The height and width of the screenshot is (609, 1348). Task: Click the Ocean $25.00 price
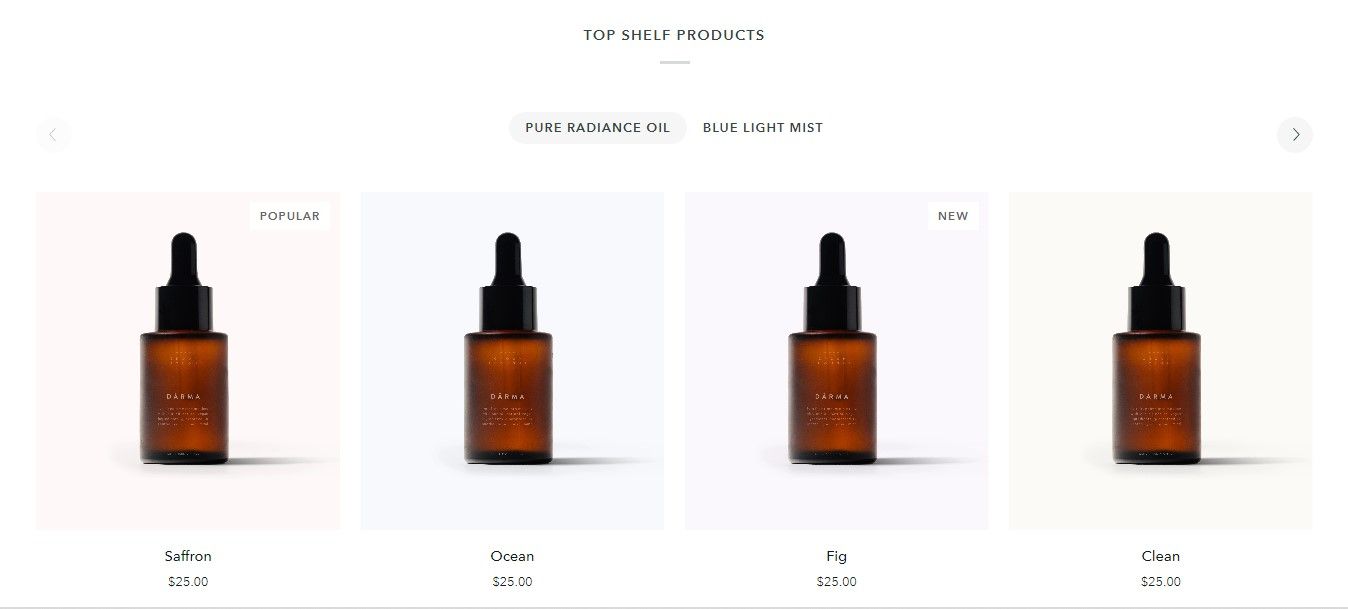tap(512, 582)
